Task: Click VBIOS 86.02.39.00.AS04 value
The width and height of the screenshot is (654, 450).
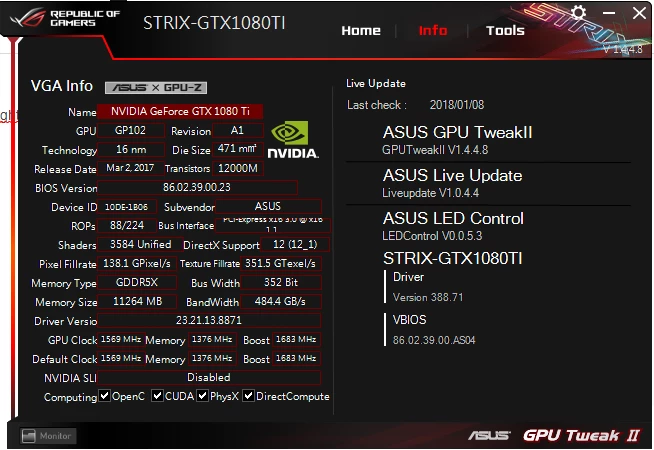Action: click(434, 340)
